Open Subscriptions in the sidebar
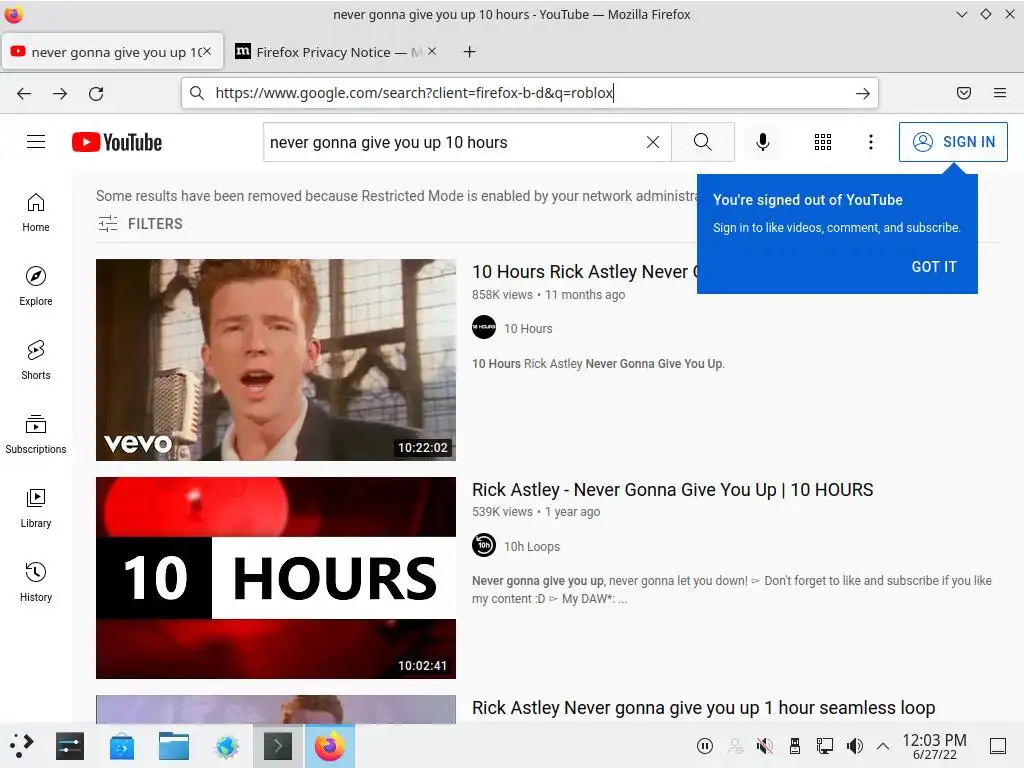1024x768 pixels. coord(36,434)
